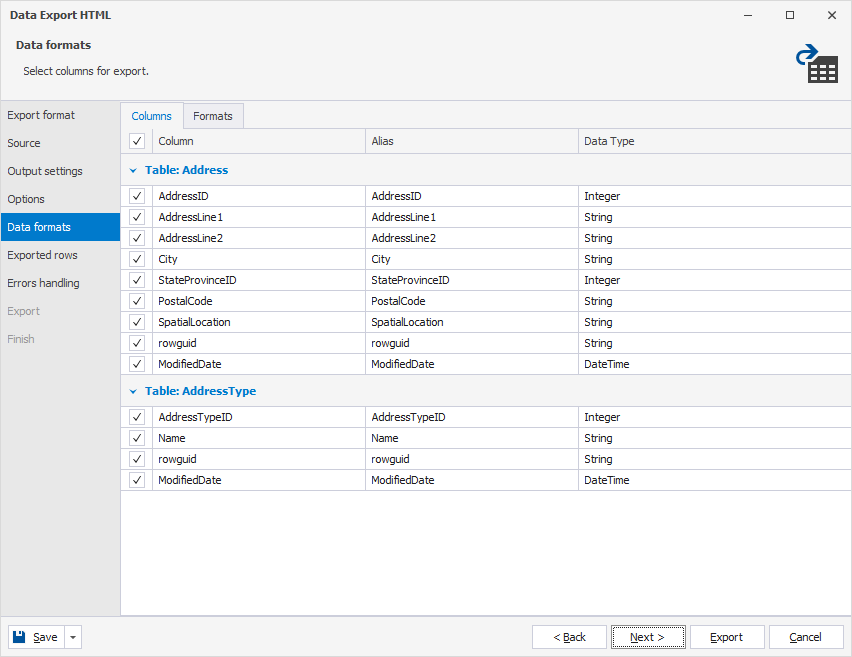Screen dimensions: 852x657
Task: Open the Options step
Action: click(x=60, y=199)
